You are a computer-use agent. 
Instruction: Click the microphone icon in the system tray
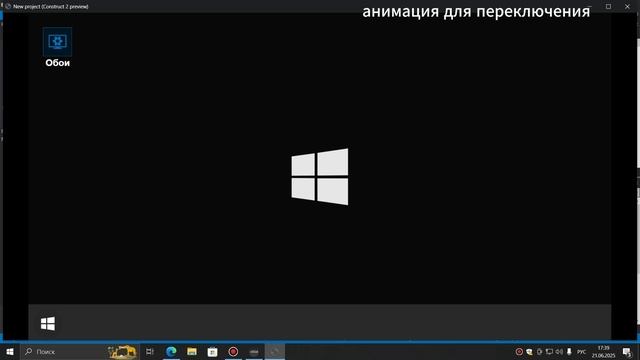click(569, 351)
